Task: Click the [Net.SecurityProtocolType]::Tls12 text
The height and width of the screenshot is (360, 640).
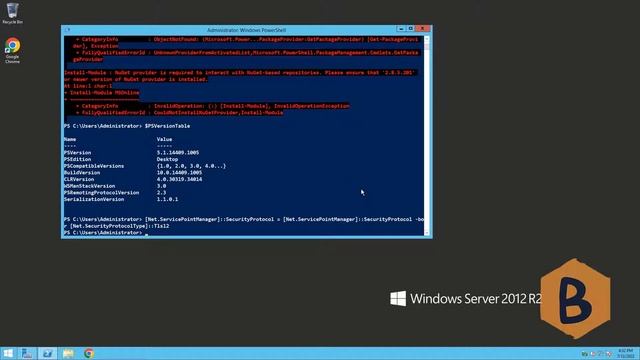Action: click(x=119, y=226)
